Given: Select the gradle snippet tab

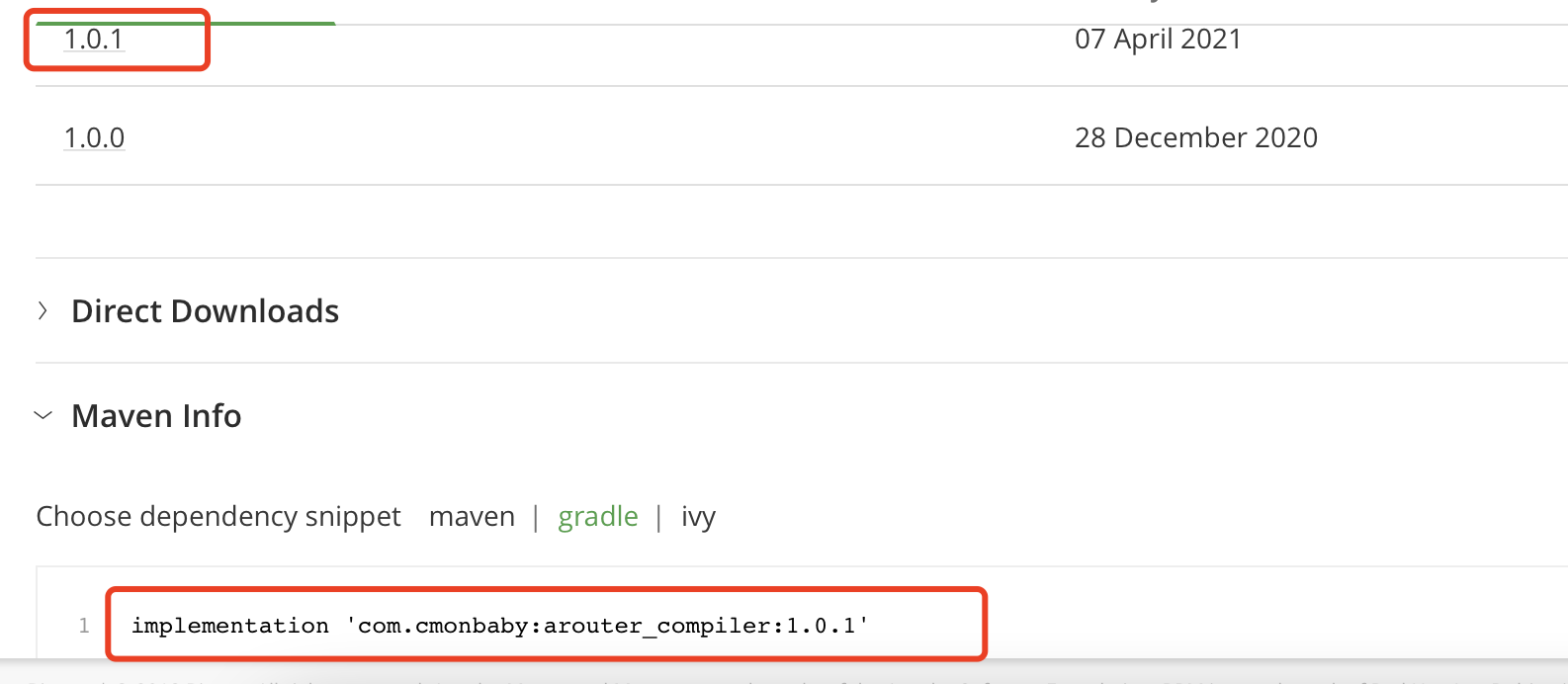Looking at the screenshot, I should tap(598, 517).
